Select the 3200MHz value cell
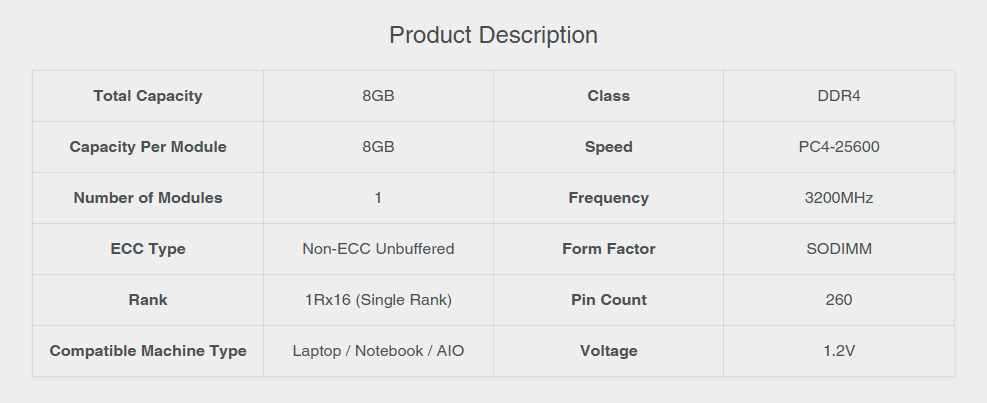Image resolution: width=987 pixels, height=403 pixels. (839, 198)
